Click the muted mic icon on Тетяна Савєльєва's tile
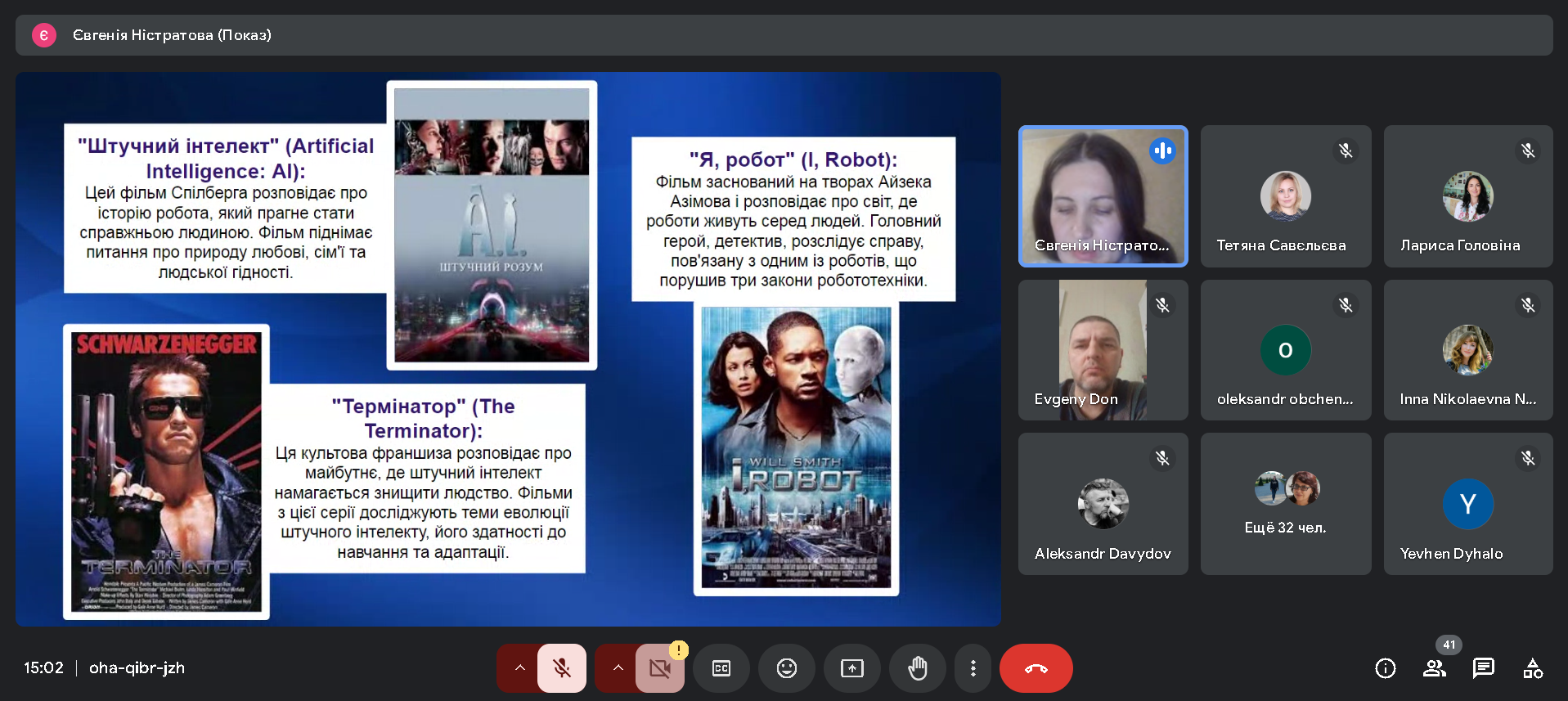 tap(1346, 151)
